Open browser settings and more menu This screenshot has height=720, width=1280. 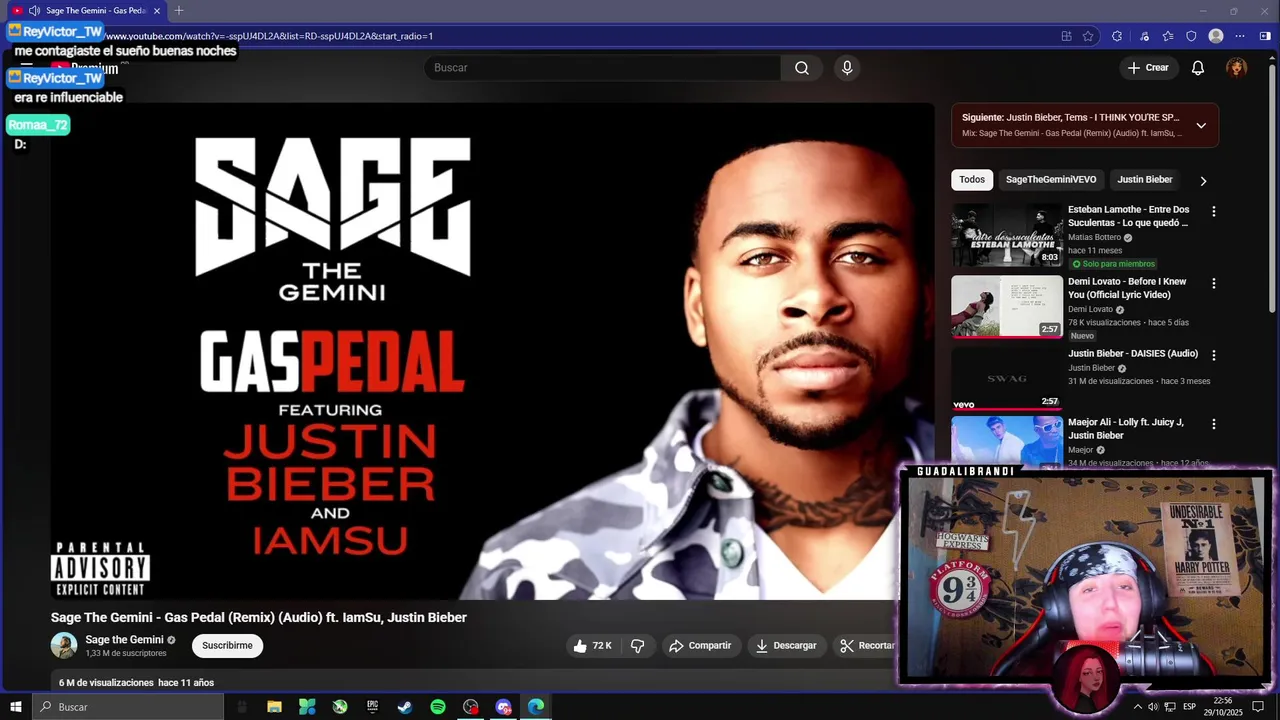pos(1240,36)
